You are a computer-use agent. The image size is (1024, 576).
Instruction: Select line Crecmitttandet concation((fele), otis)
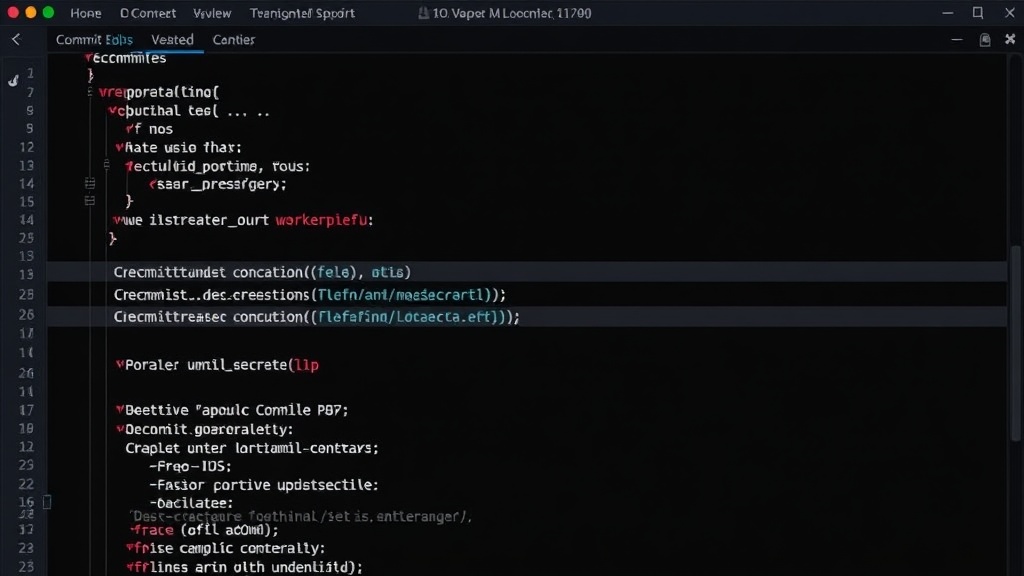tap(526, 272)
